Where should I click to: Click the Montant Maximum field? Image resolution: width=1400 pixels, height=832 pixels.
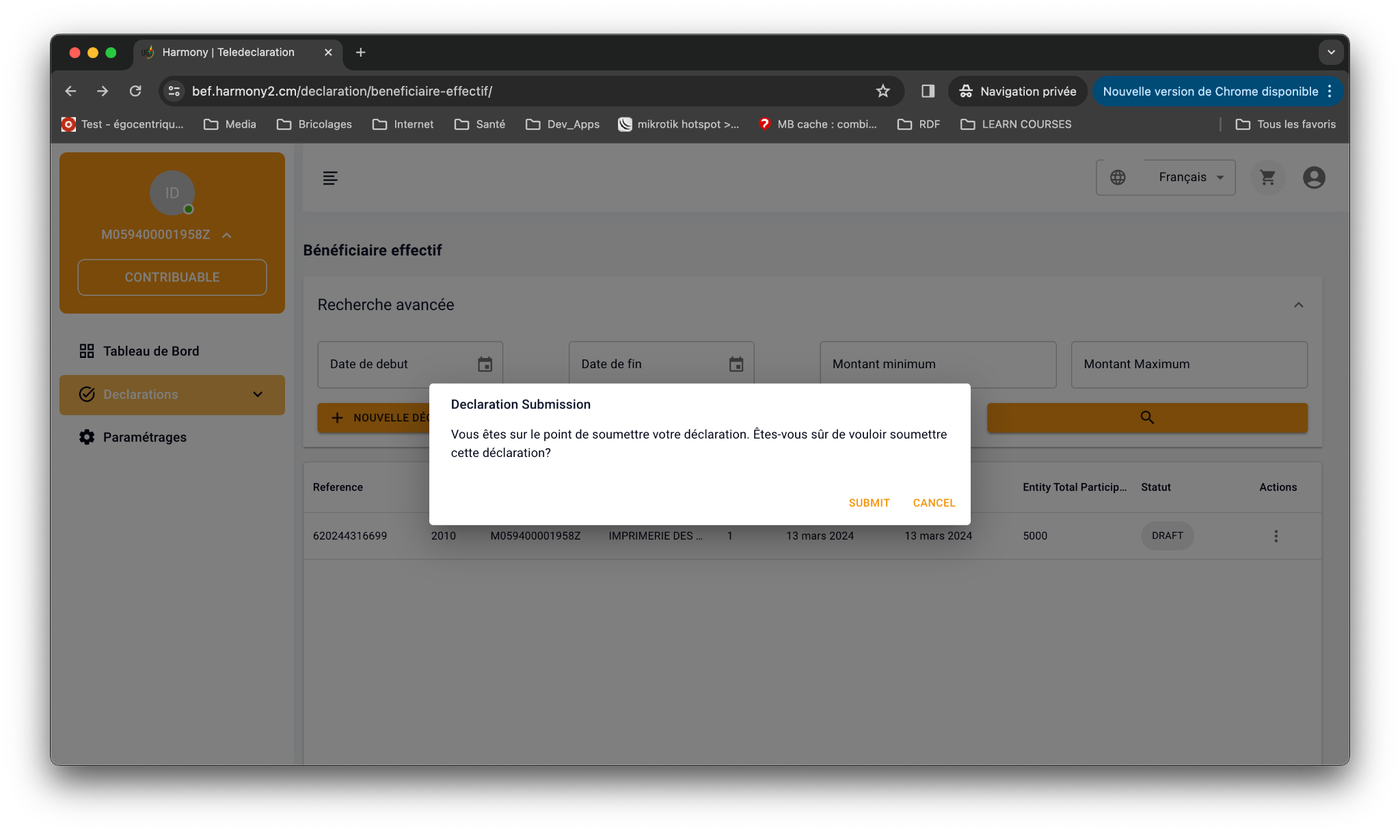[1189, 364]
